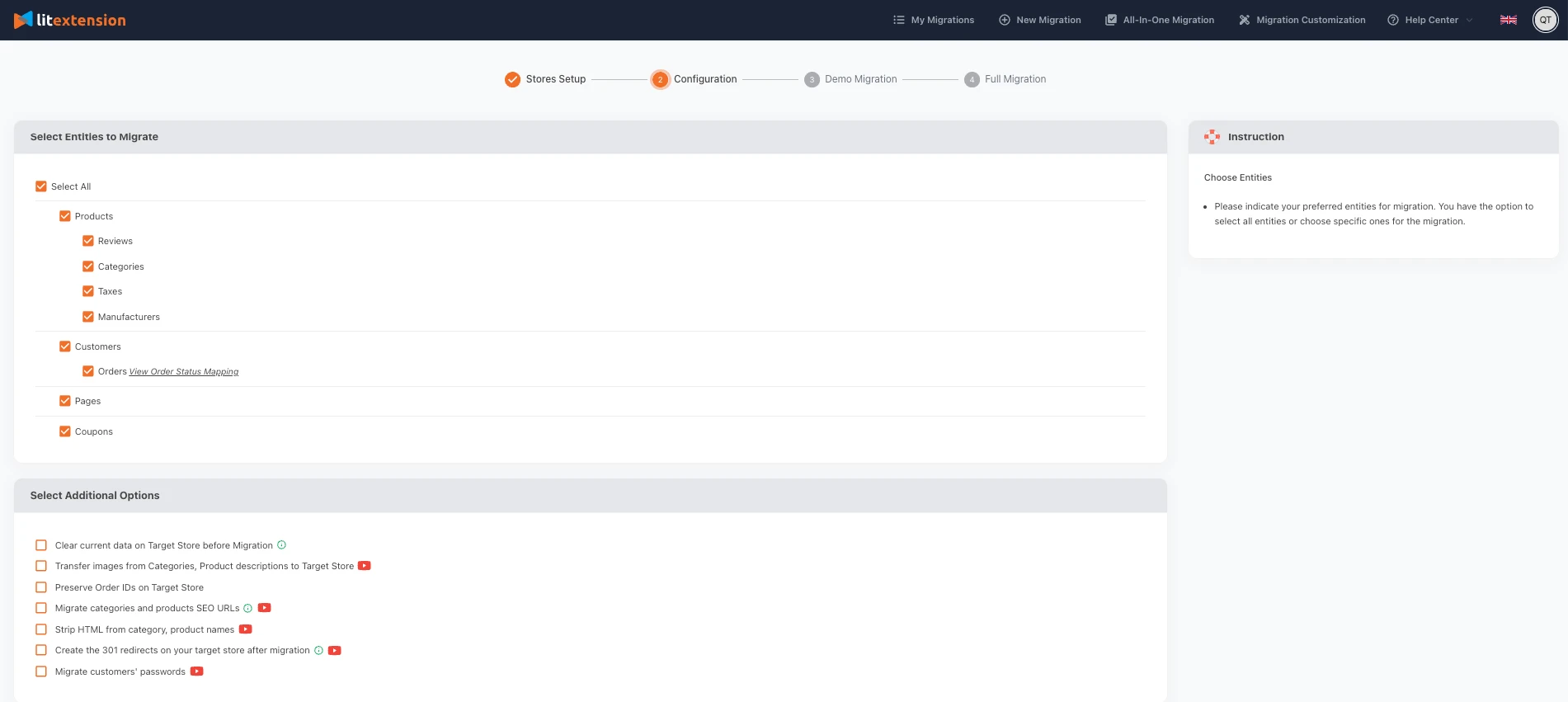Click the Select Entities to Migrate header
This screenshot has width=1568, height=702.
coord(94,137)
